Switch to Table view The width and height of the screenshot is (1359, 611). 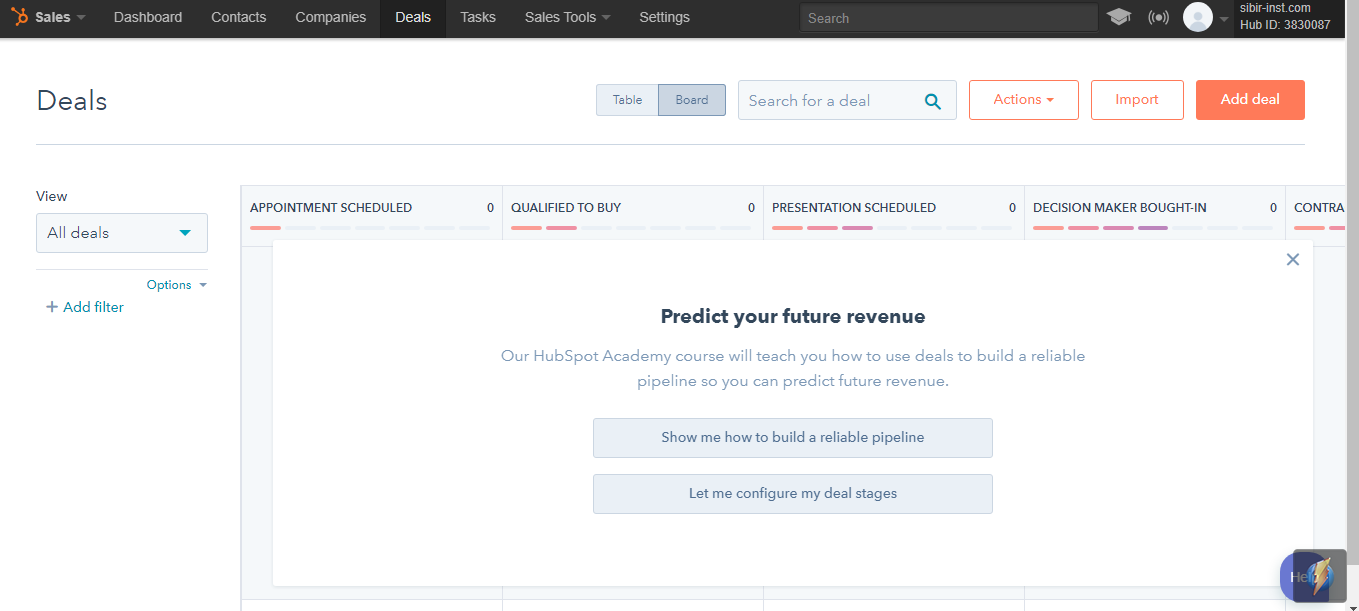tap(627, 99)
